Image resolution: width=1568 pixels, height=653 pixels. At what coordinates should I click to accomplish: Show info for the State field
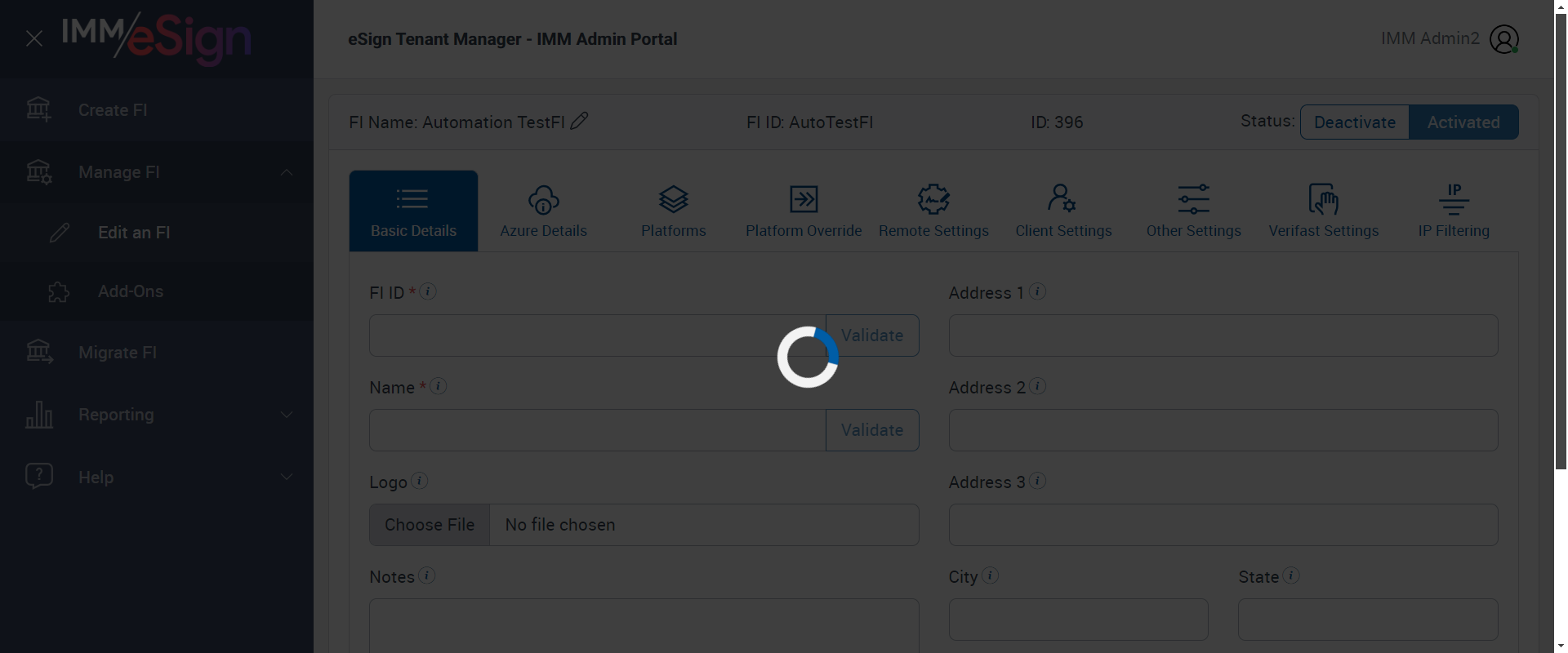pos(1291,575)
